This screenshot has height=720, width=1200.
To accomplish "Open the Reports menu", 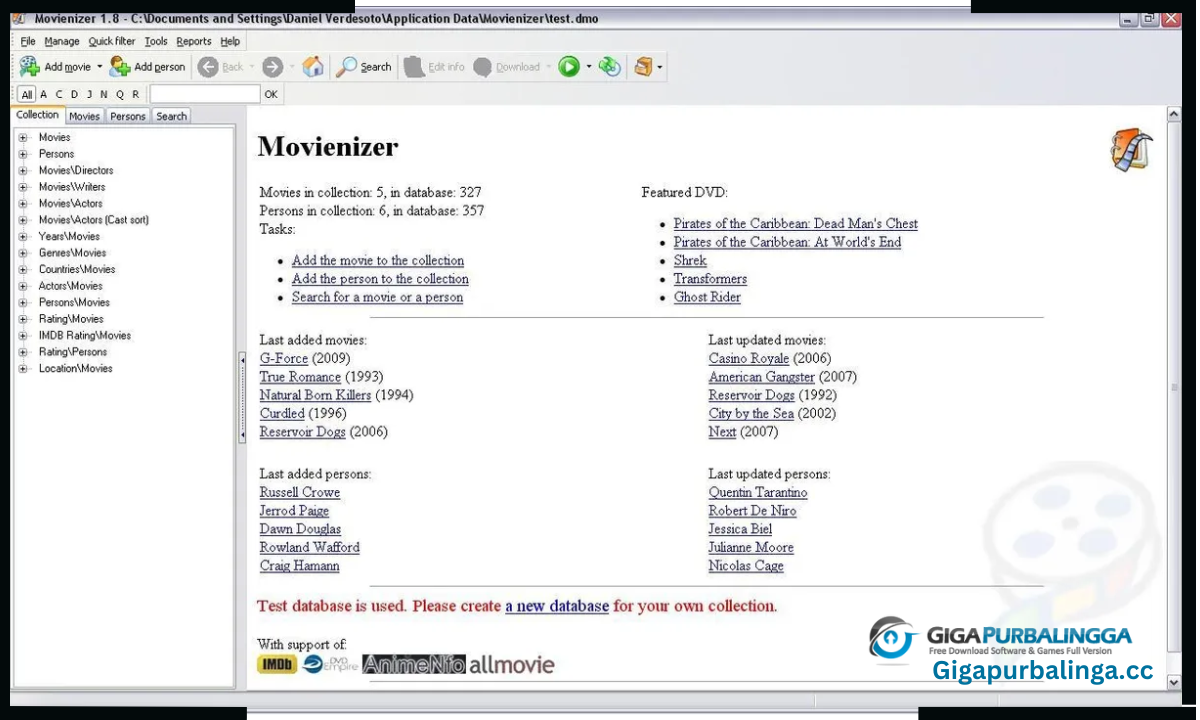I will [194, 41].
